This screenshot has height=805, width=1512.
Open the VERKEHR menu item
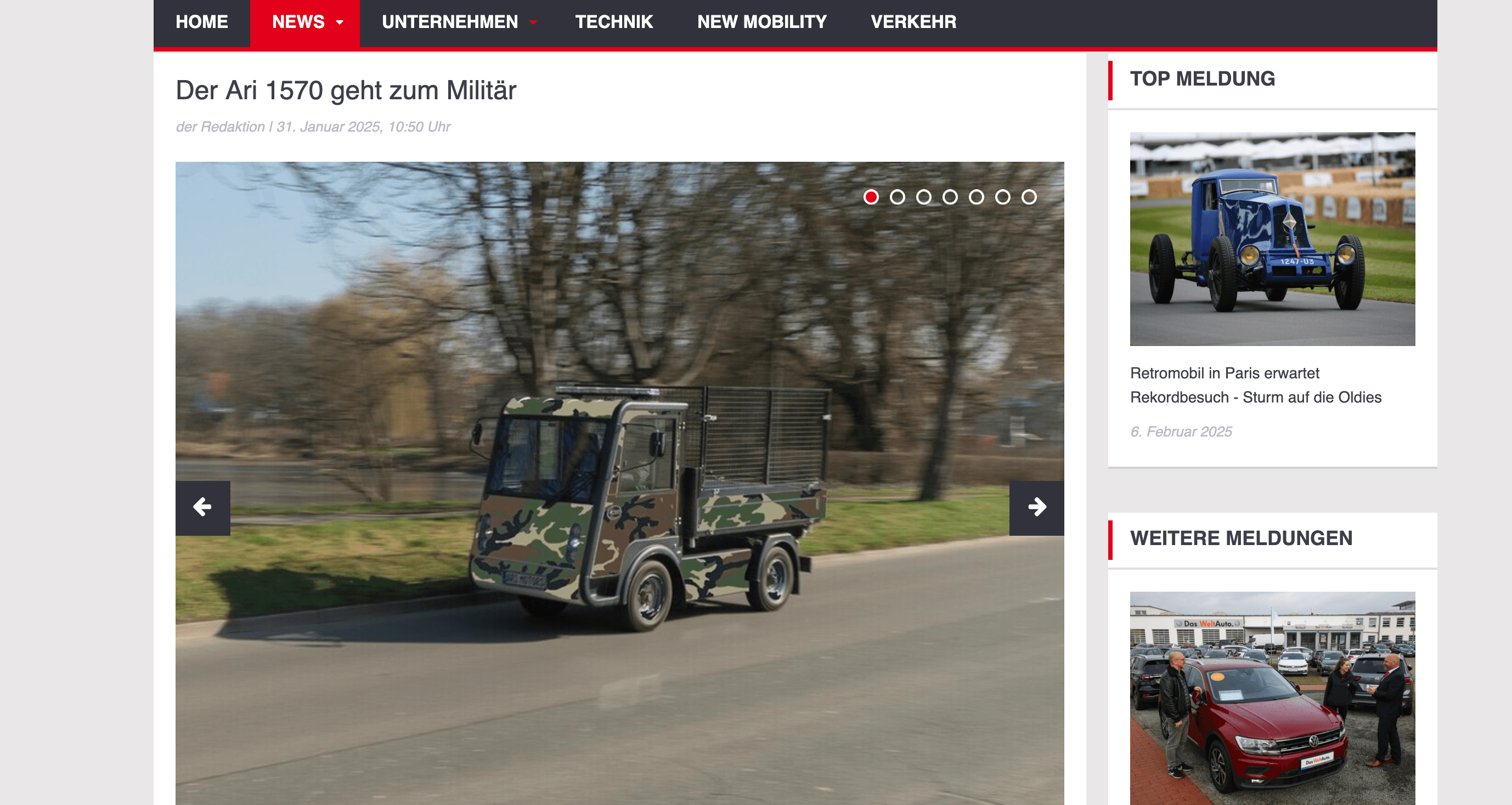[913, 22]
